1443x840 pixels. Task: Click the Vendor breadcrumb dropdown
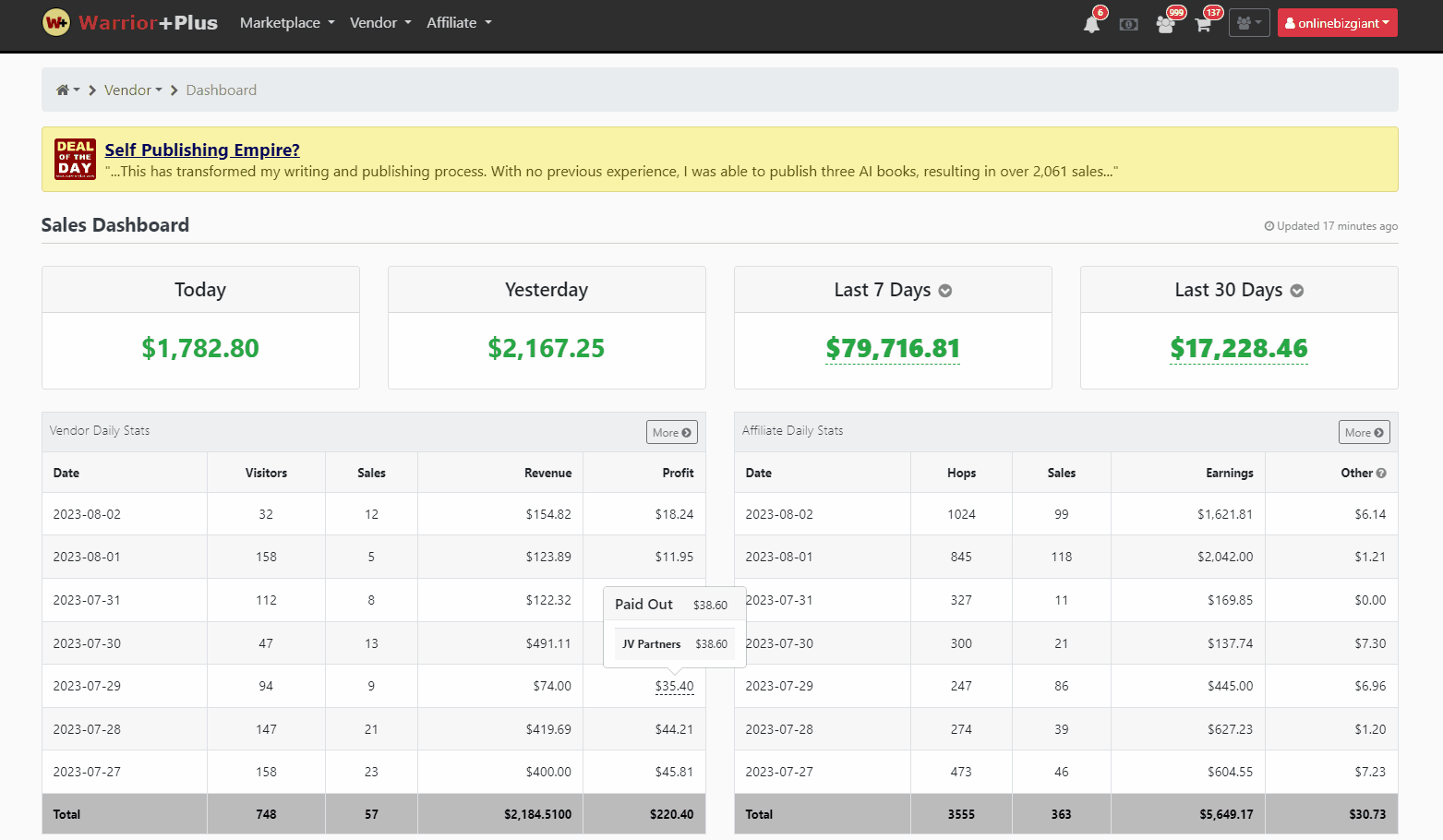(x=133, y=90)
